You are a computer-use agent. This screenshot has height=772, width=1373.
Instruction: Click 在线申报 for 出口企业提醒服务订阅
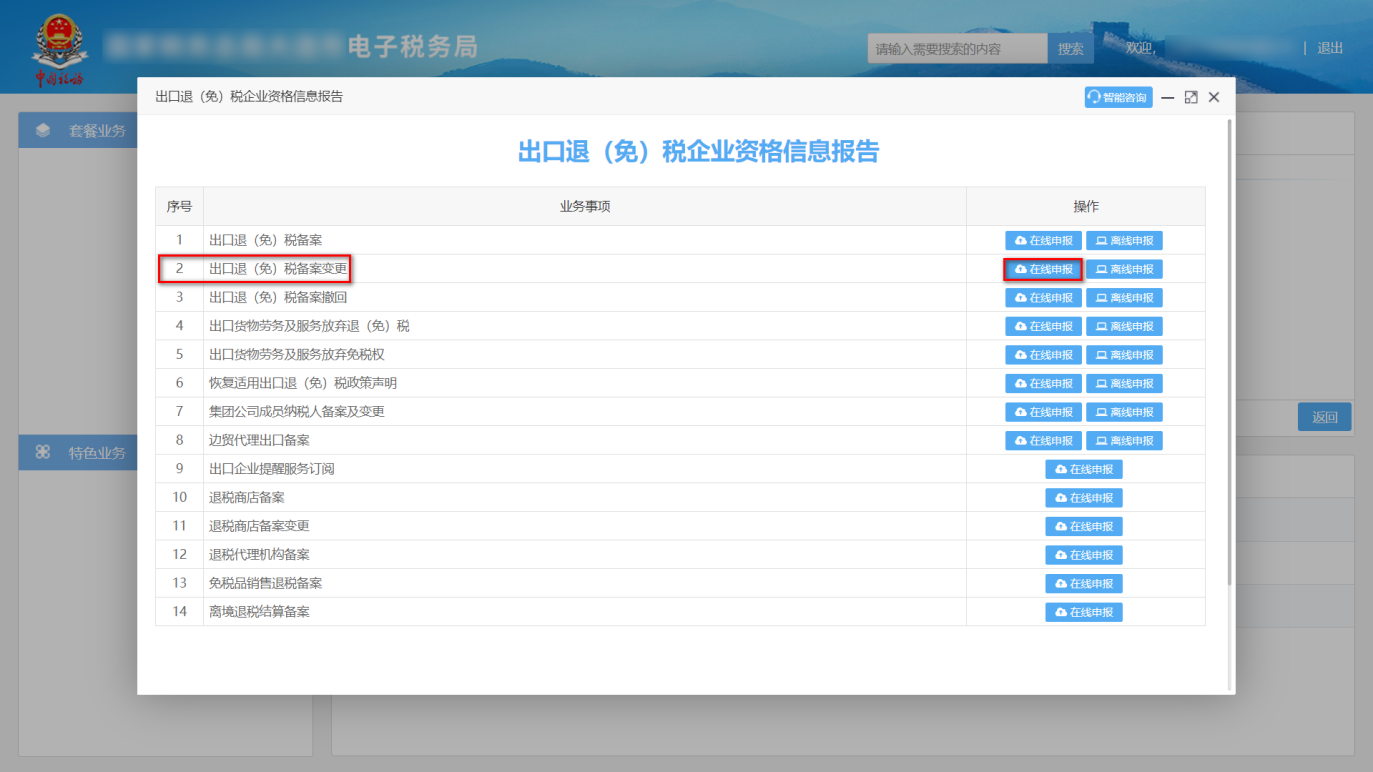1084,468
